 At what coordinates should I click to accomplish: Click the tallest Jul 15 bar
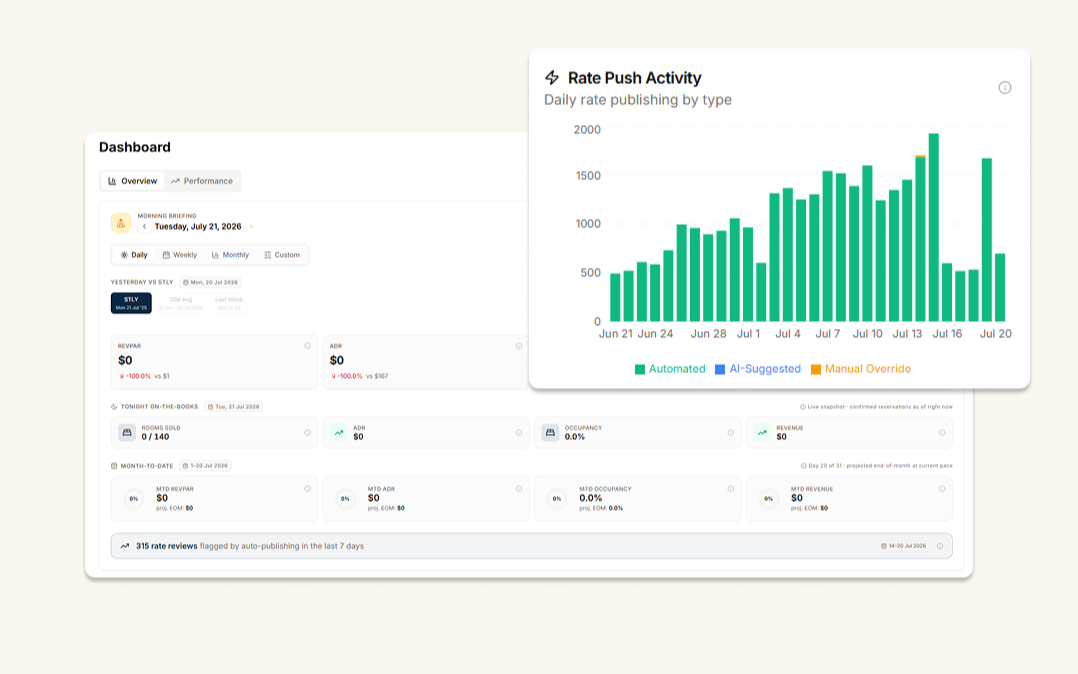pos(934,228)
